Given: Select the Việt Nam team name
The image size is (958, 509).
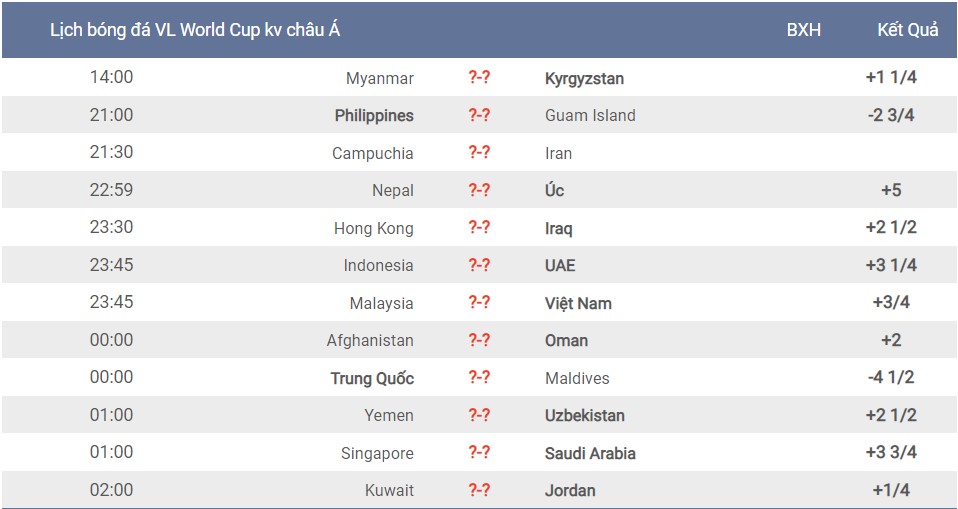Looking at the screenshot, I should 578,303.
